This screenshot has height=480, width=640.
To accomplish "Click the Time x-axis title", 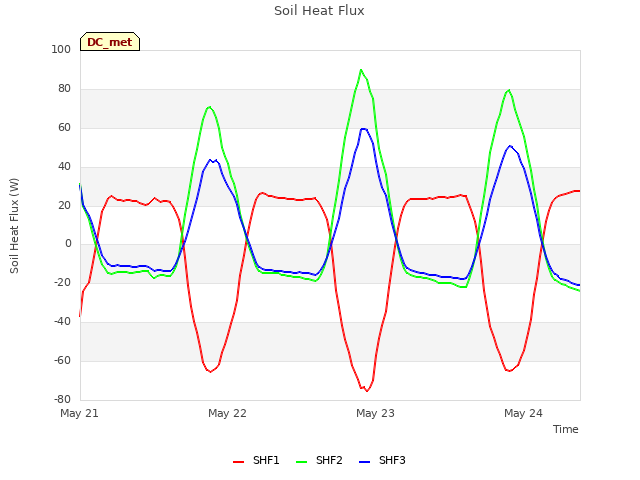I will 566,429.
